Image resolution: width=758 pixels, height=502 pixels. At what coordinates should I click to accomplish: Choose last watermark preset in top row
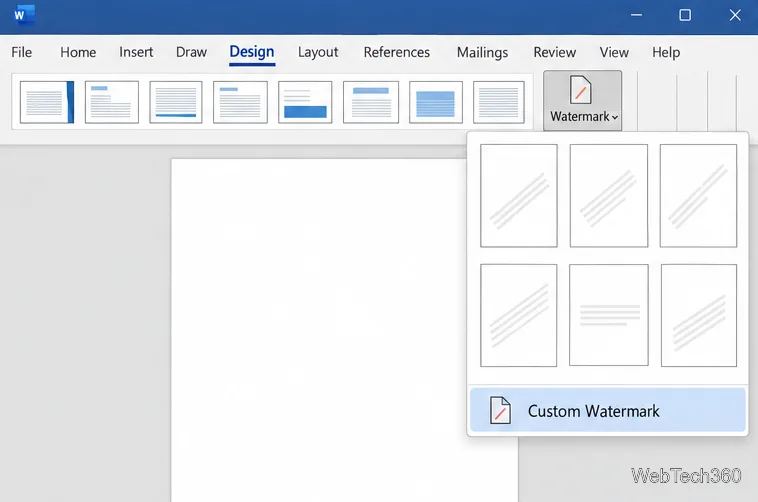698,195
